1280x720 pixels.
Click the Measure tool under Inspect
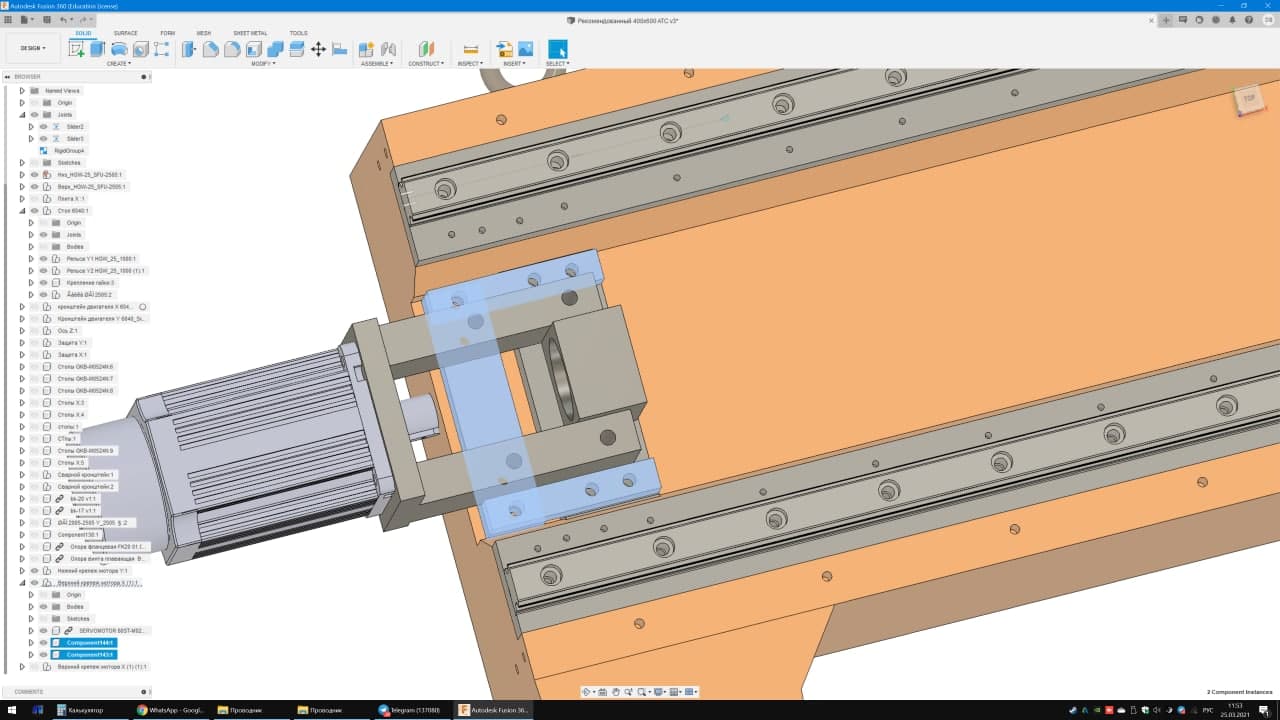click(x=470, y=49)
